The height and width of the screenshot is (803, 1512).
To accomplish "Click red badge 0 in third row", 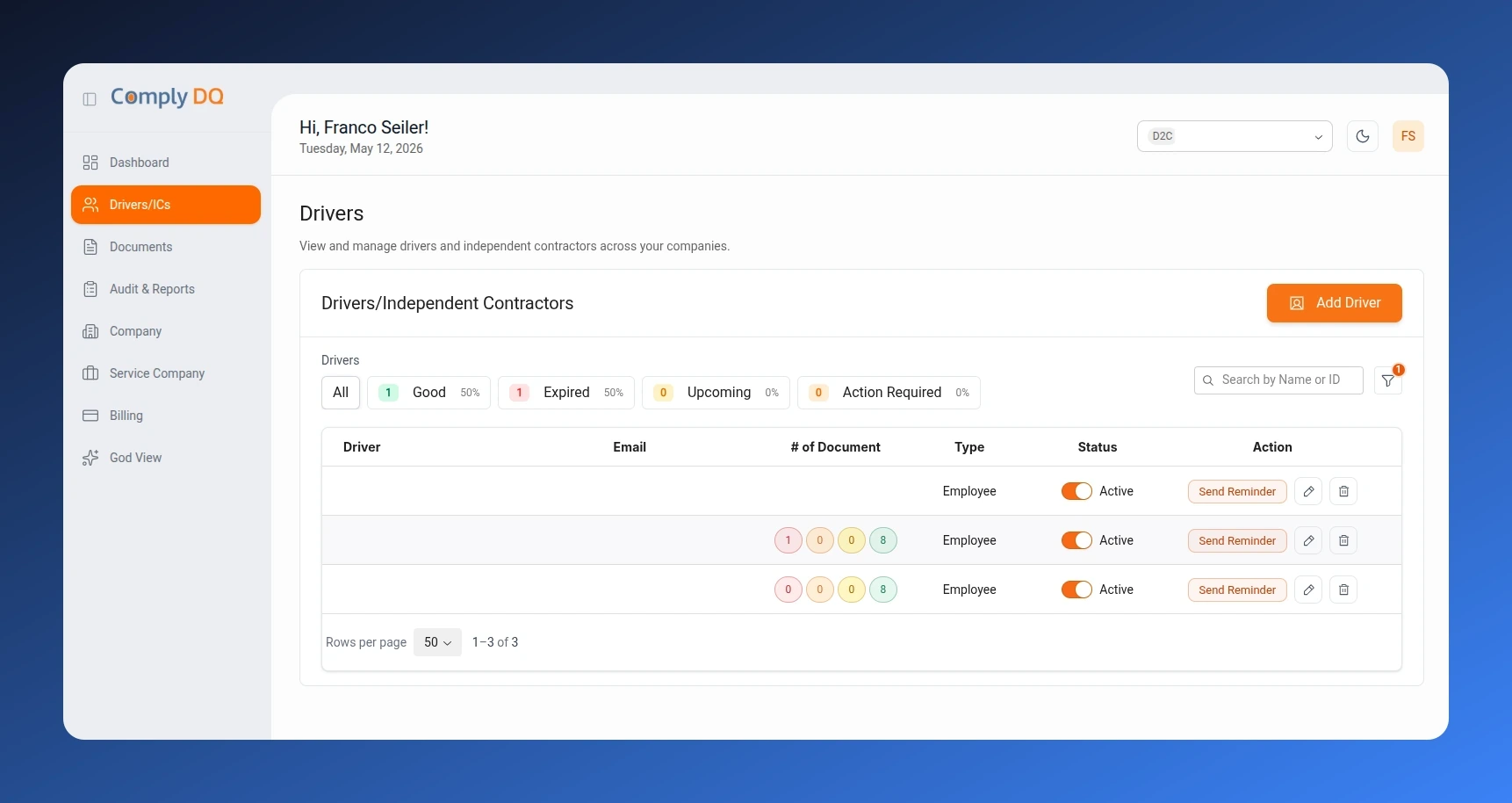I will pos(788,590).
